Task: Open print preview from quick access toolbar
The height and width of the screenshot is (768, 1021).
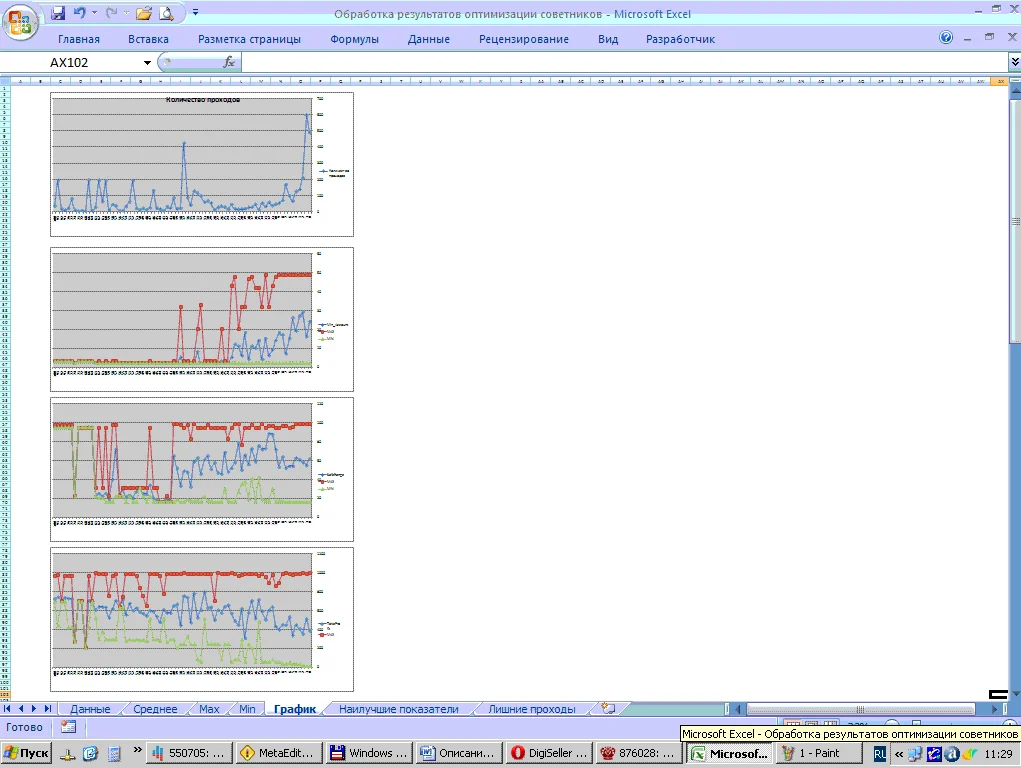Action: pos(166,13)
